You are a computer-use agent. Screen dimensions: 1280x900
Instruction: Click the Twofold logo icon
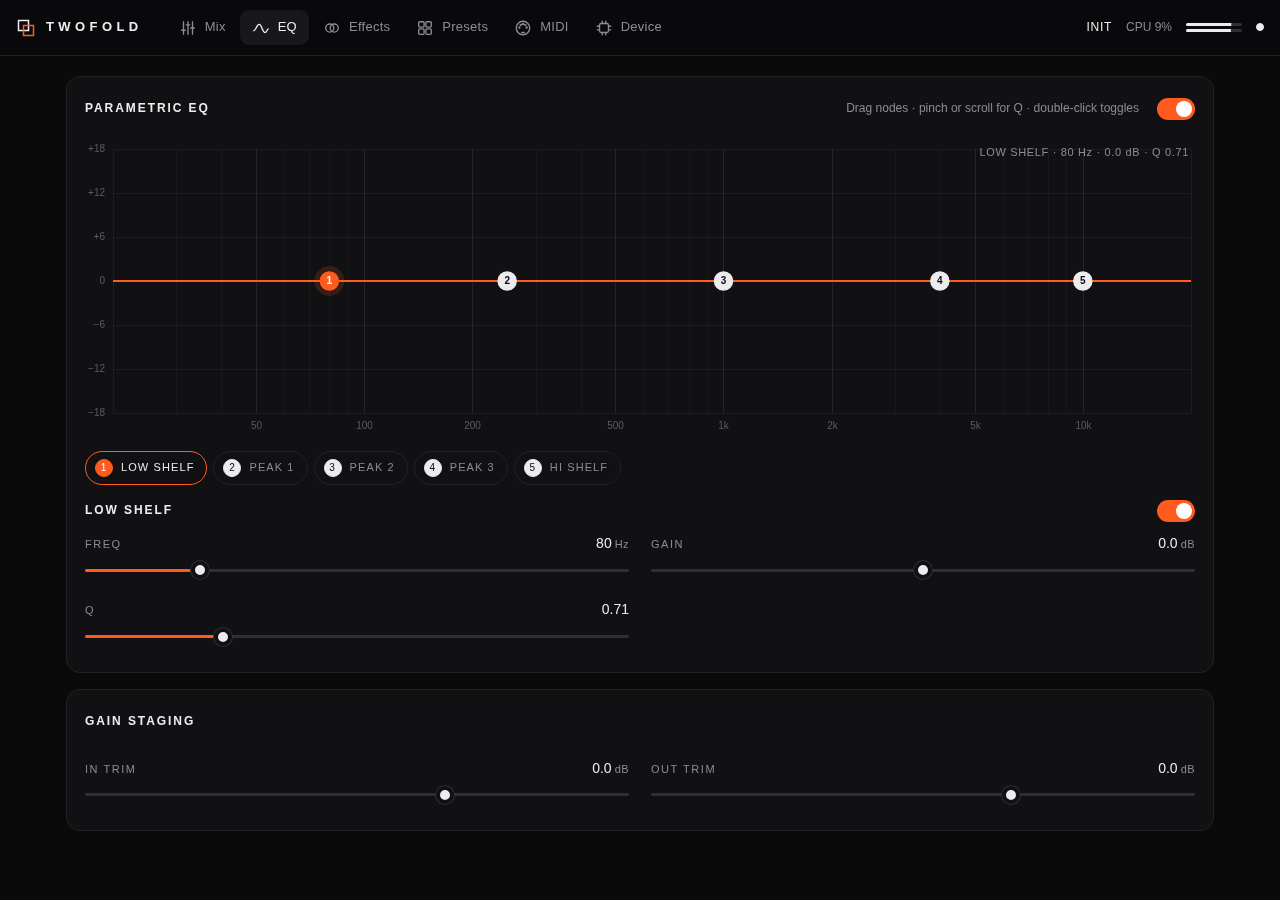pyautogui.click(x=26, y=28)
